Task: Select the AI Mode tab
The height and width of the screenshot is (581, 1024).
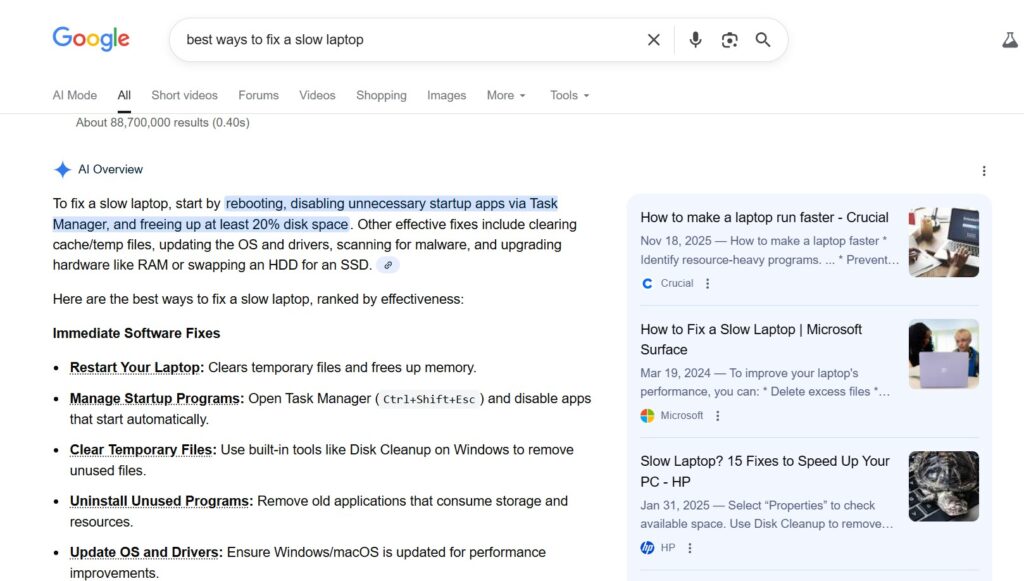Action: [x=74, y=95]
